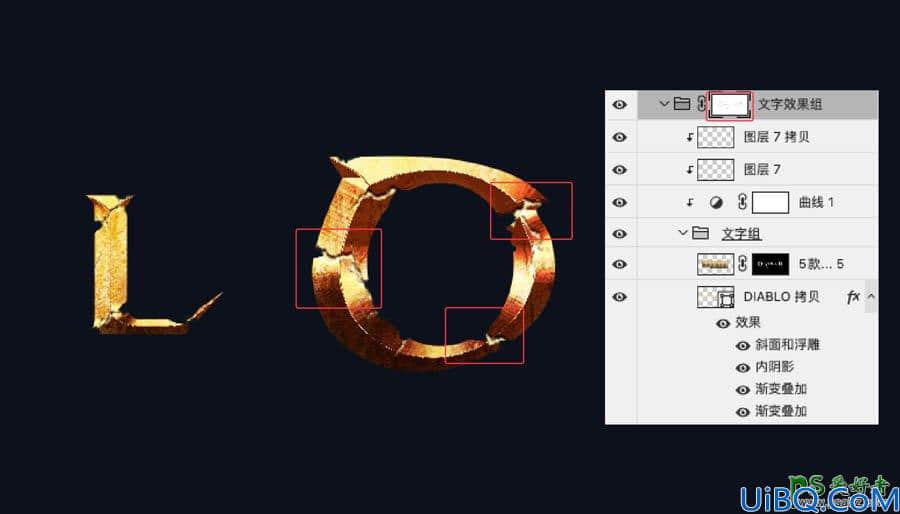Hide the 5款... 5 layer
The image size is (900, 514).
click(x=619, y=264)
